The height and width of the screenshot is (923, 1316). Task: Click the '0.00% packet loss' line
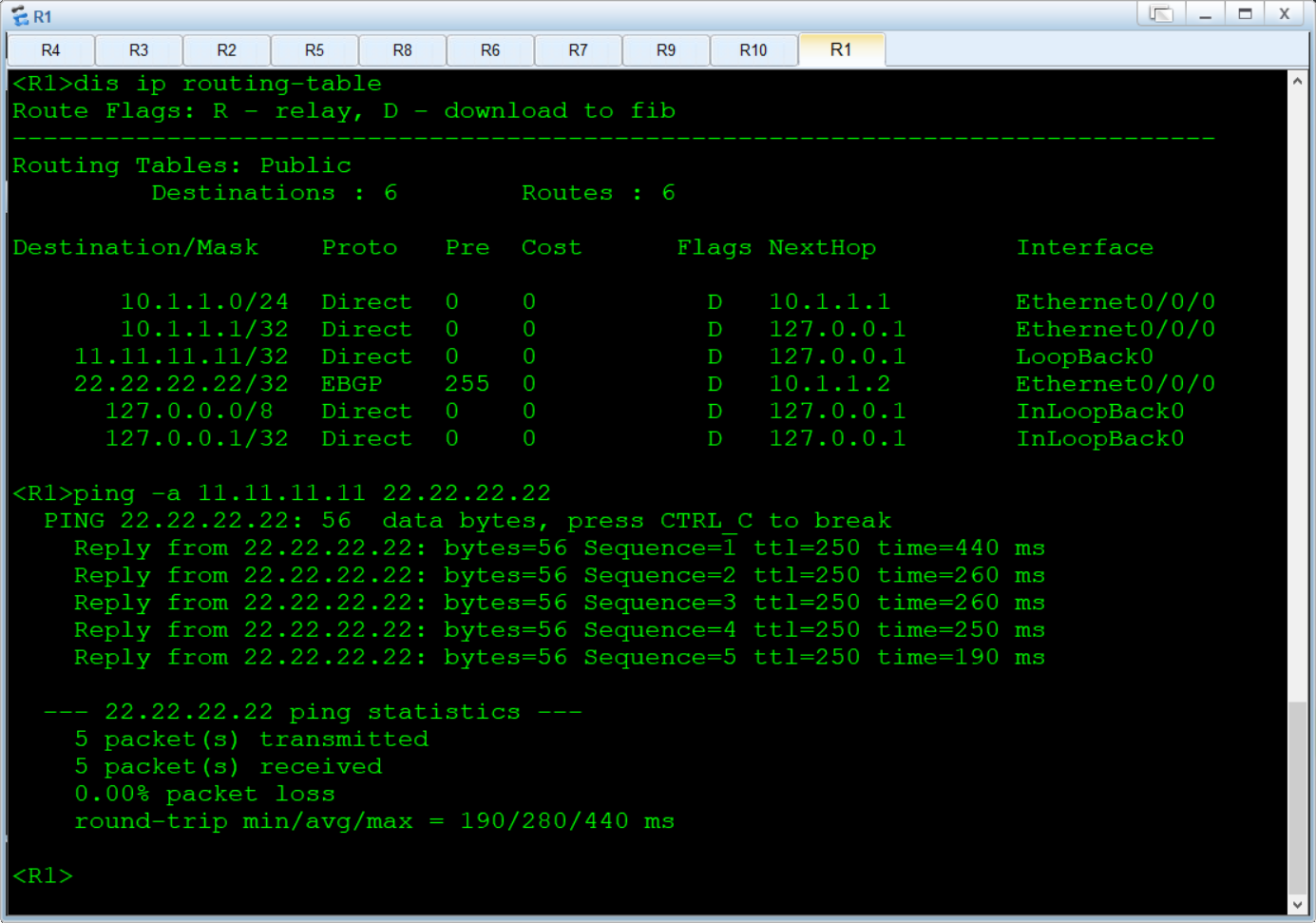click(204, 795)
